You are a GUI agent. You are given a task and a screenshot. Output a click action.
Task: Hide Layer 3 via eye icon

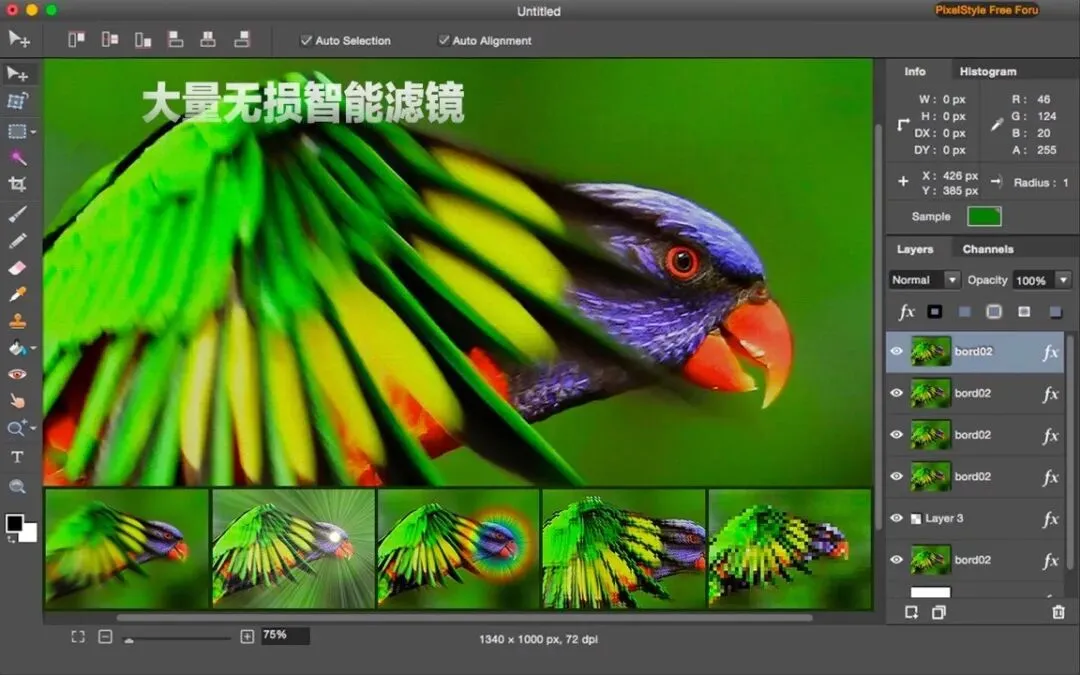point(896,518)
